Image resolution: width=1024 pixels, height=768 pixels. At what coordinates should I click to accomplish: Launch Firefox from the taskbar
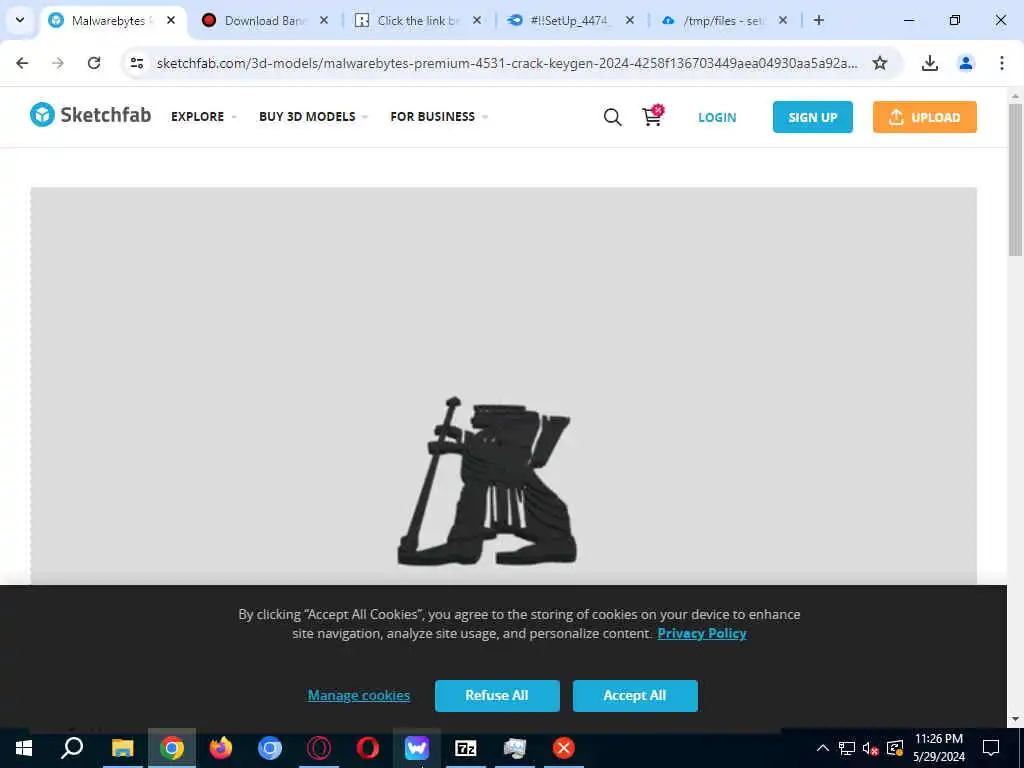[x=221, y=748]
